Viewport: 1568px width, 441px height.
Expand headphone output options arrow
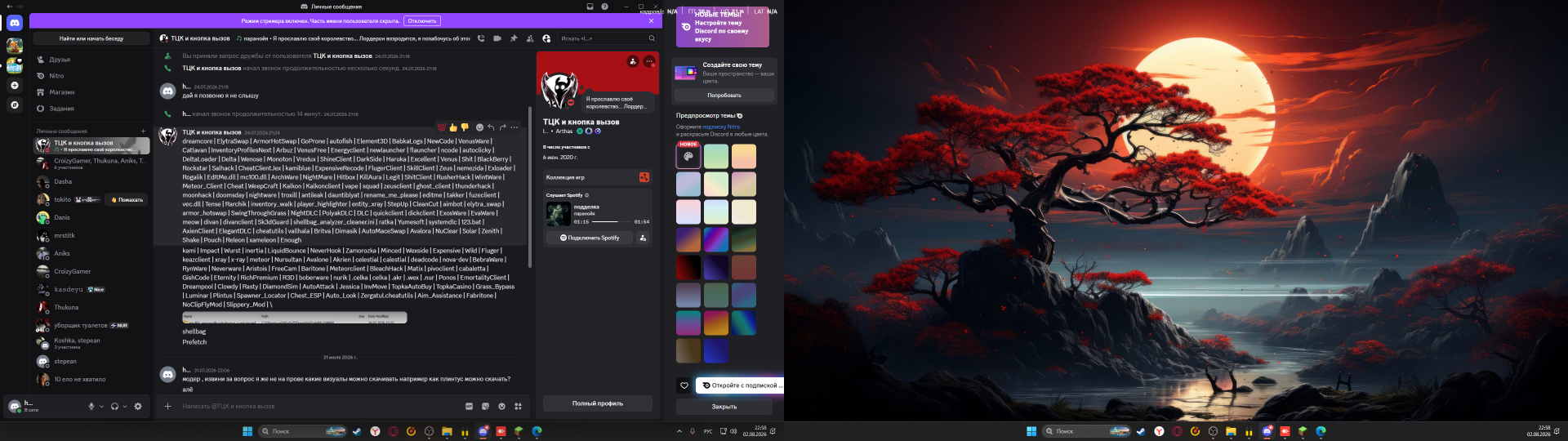[125, 406]
